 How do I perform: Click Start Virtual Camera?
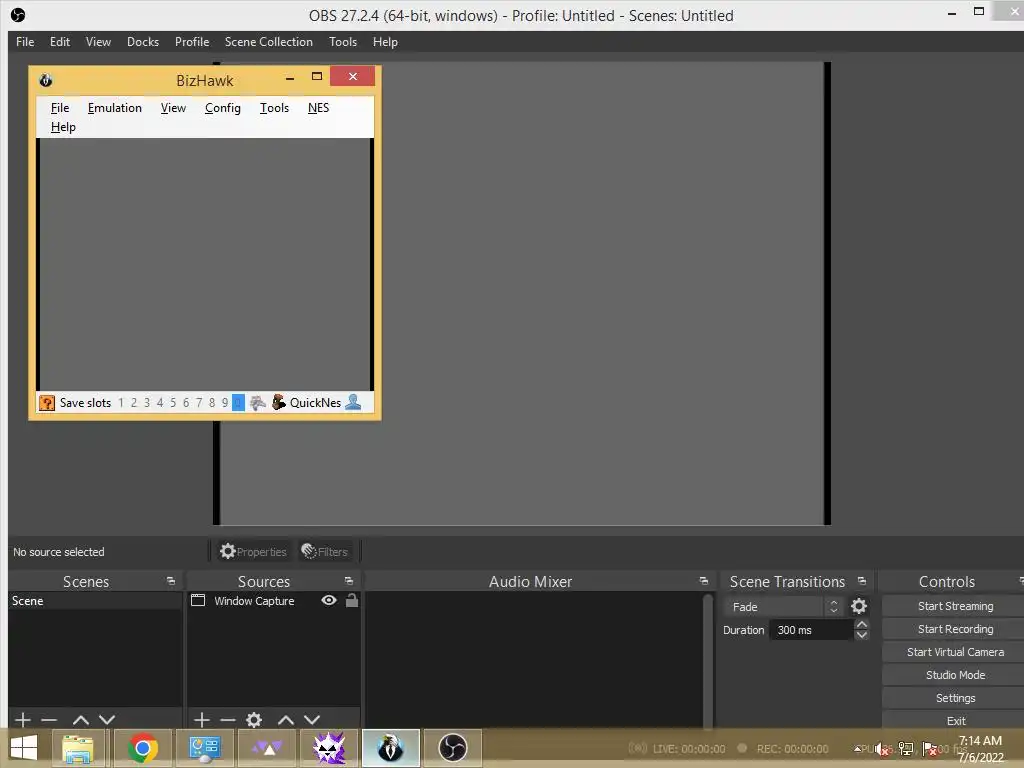[x=955, y=652]
